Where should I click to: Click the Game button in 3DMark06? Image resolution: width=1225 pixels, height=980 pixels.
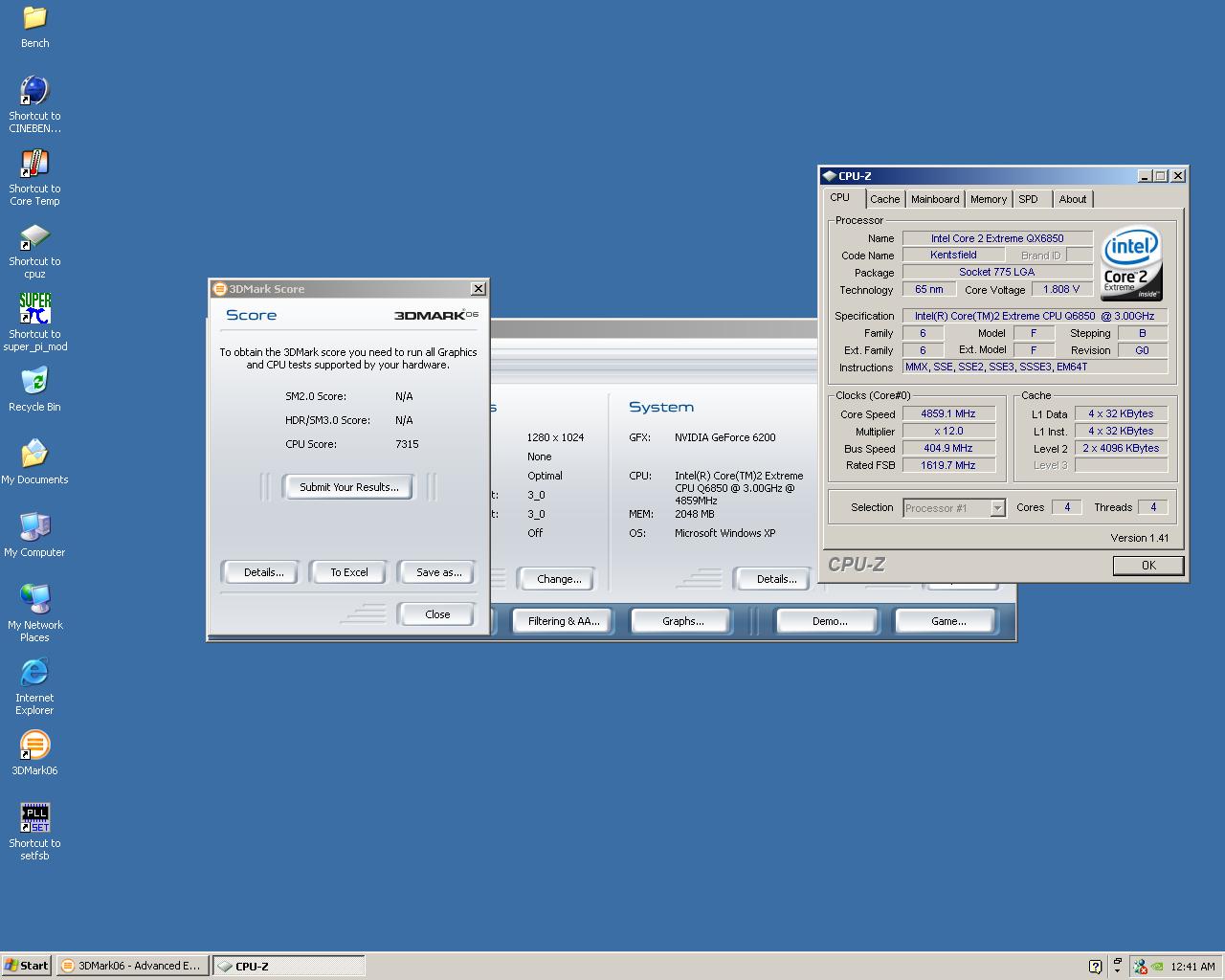(x=948, y=621)
